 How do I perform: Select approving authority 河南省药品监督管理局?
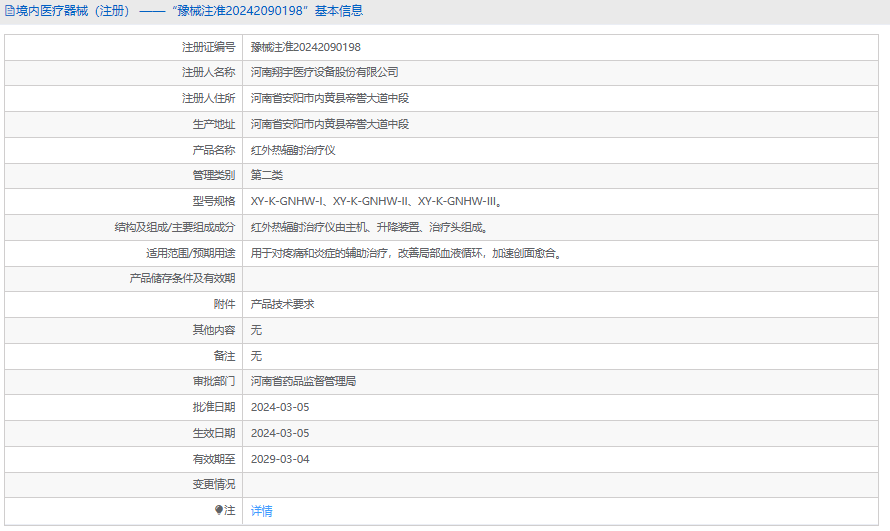[x=304, y=381]
